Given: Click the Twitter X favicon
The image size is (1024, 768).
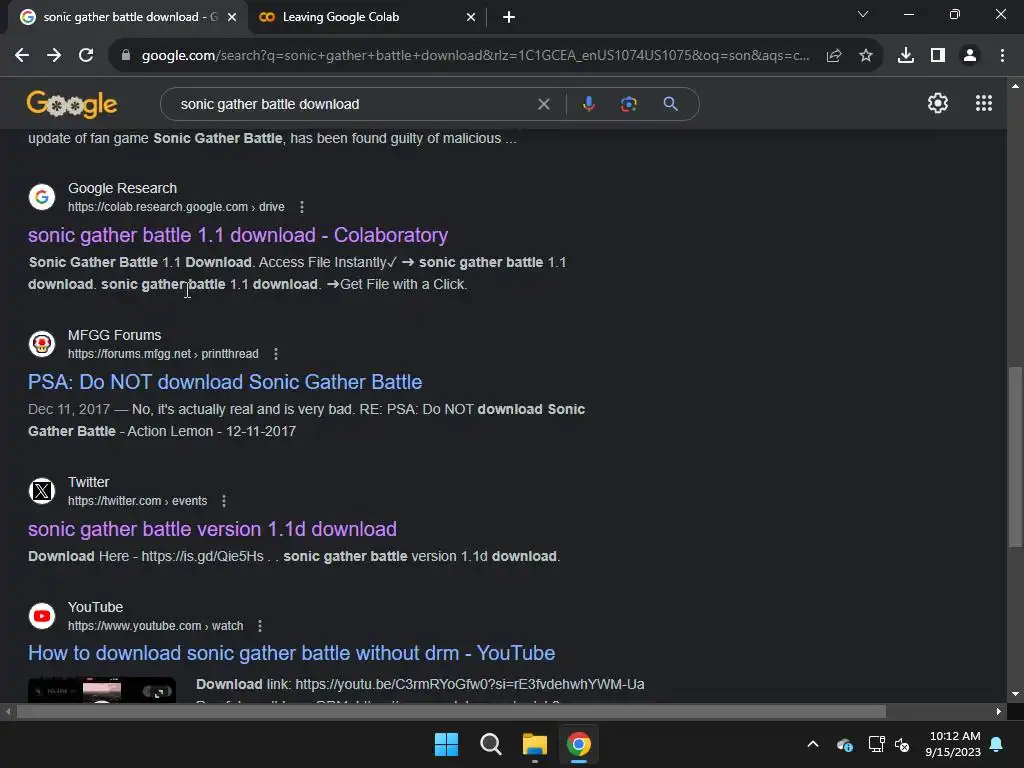Looking at the screenshot, I should 42,490.
